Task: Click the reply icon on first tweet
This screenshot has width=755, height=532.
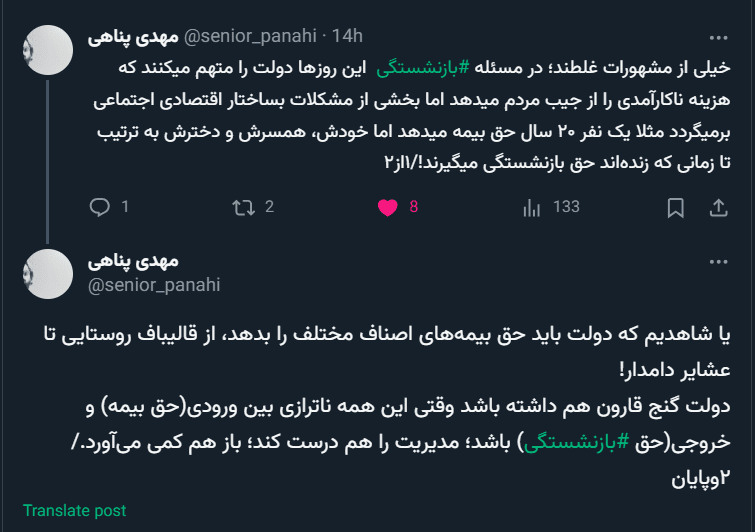Action: [100, 207]
